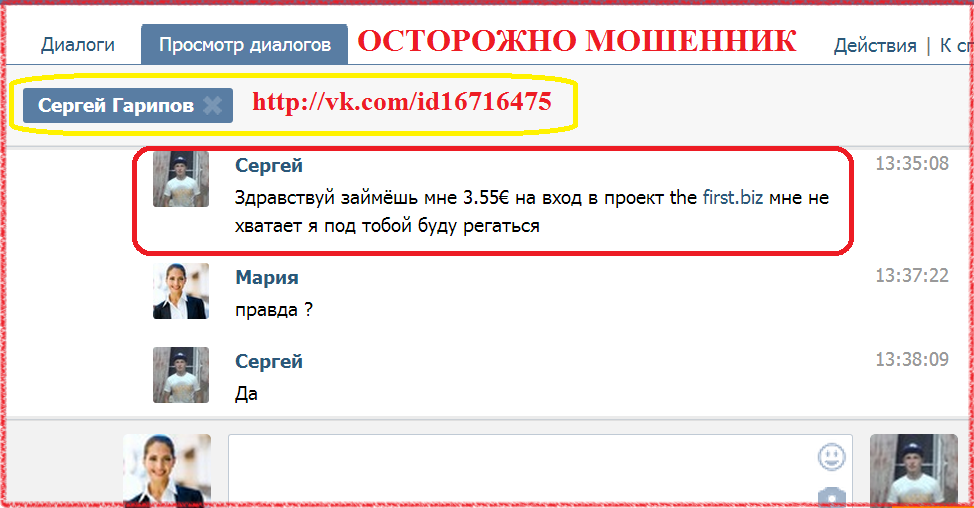Viewport: 974px width, 508px height.
Task: Open Сергей's avatar in the first message
Action: 181,179
